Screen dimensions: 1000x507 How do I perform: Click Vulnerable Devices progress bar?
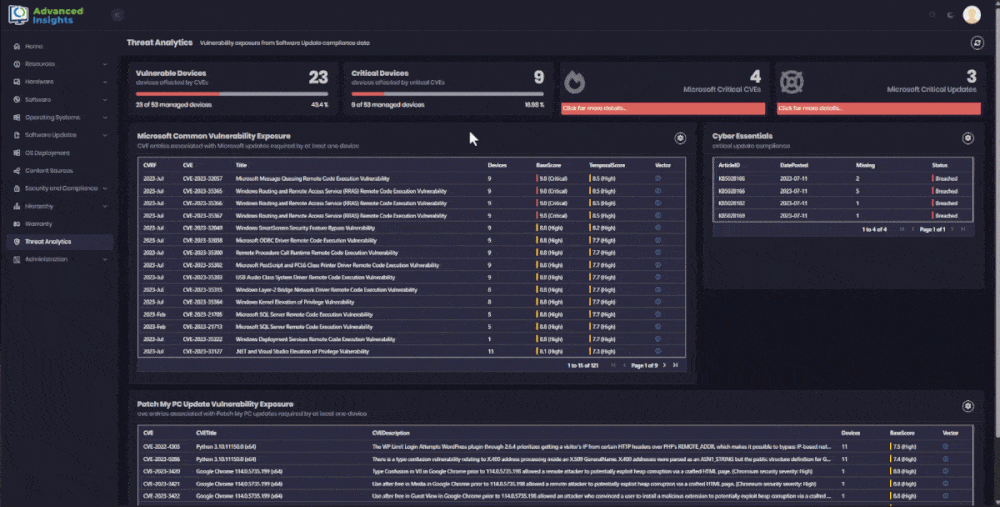coord(232,94)
